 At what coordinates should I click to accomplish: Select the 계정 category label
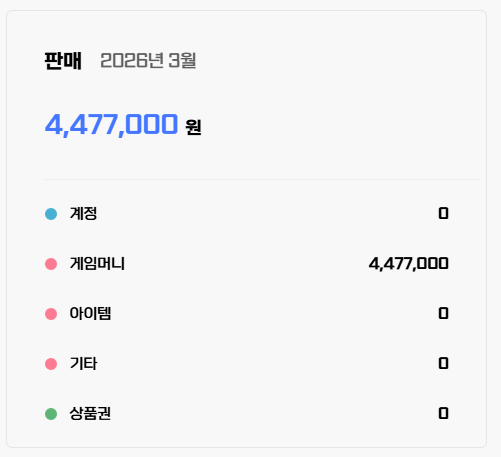(83, 213)
